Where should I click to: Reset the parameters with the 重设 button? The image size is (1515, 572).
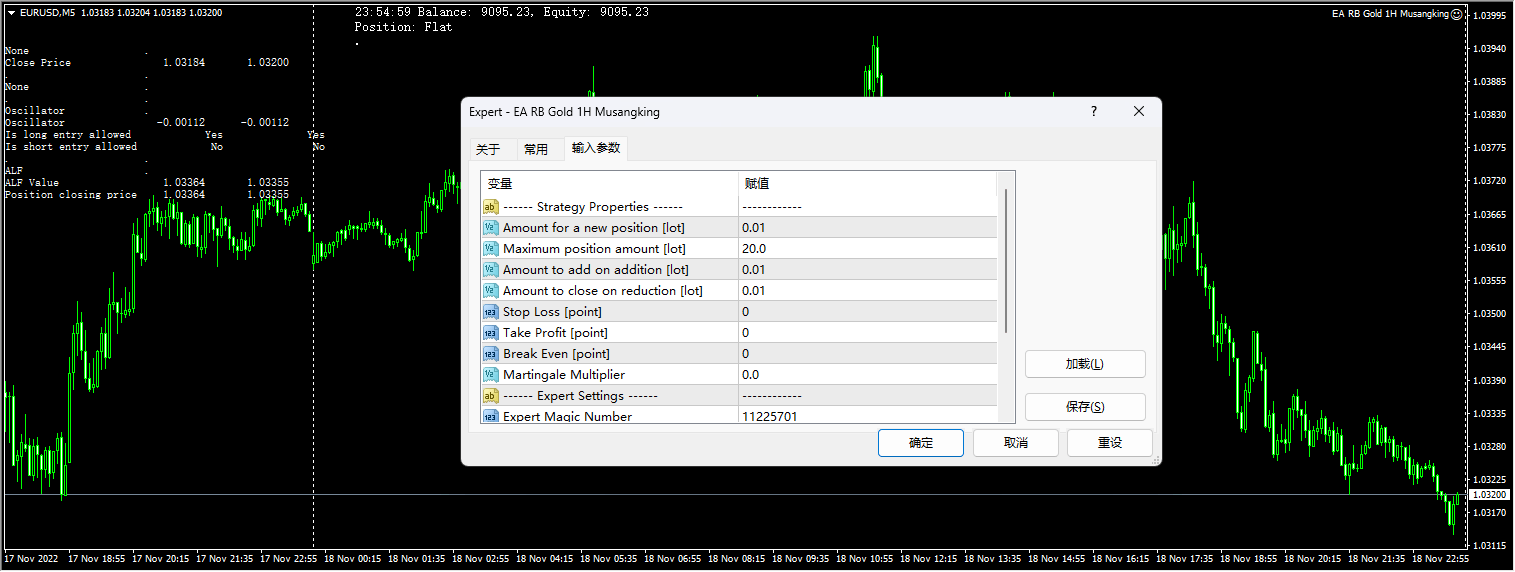(x=1109, y=443)
